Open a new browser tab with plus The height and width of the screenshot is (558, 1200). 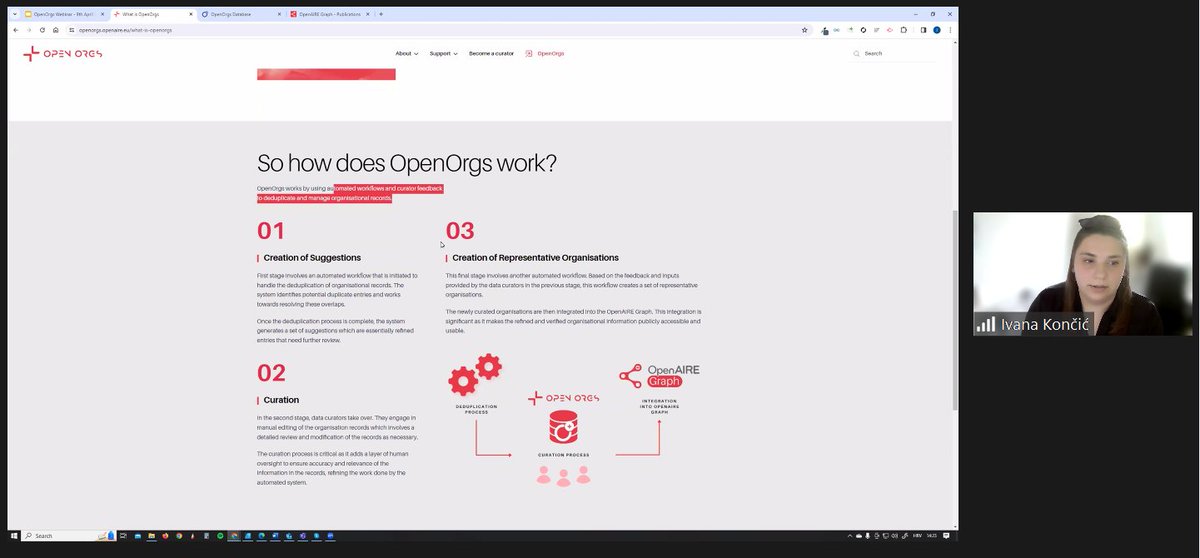point(381,14)
